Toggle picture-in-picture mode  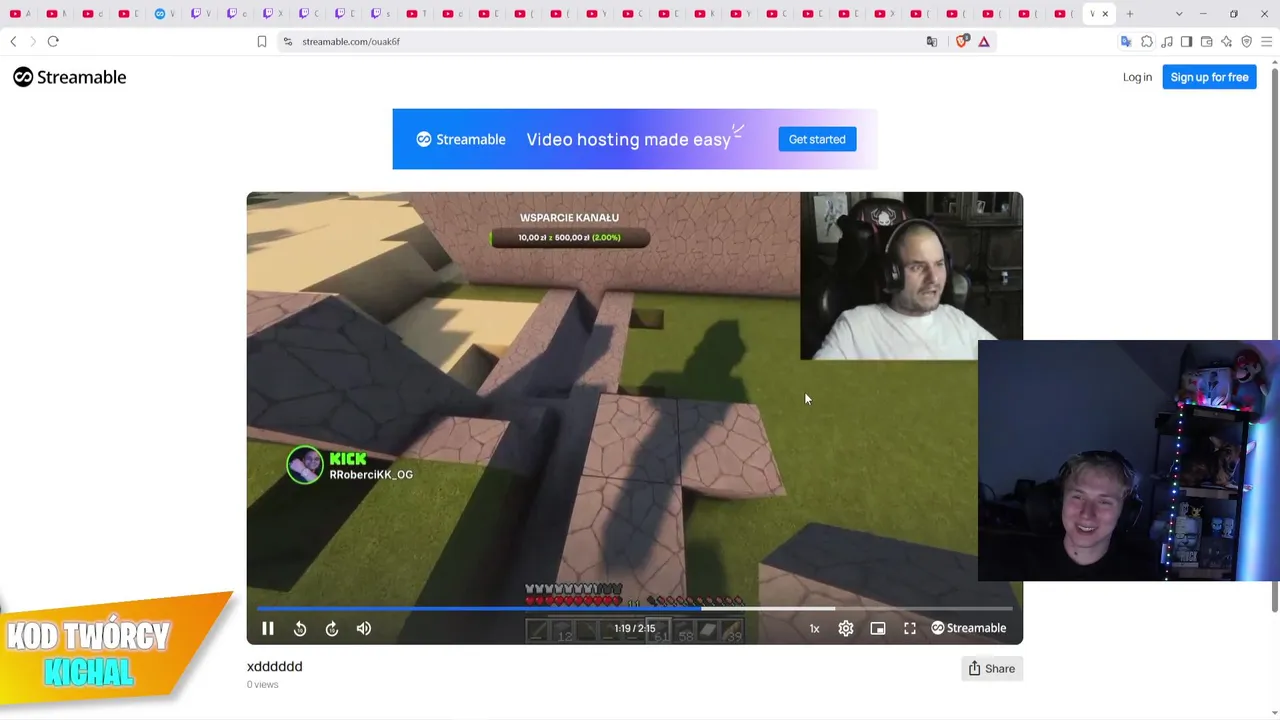[x=878, y=628]
